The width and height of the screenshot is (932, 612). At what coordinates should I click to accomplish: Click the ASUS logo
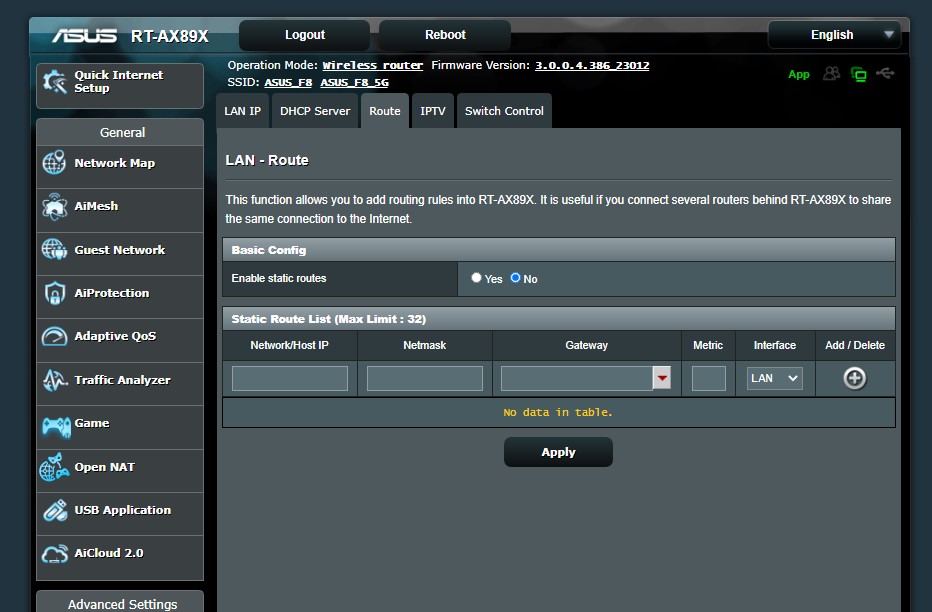click(84, 36)
